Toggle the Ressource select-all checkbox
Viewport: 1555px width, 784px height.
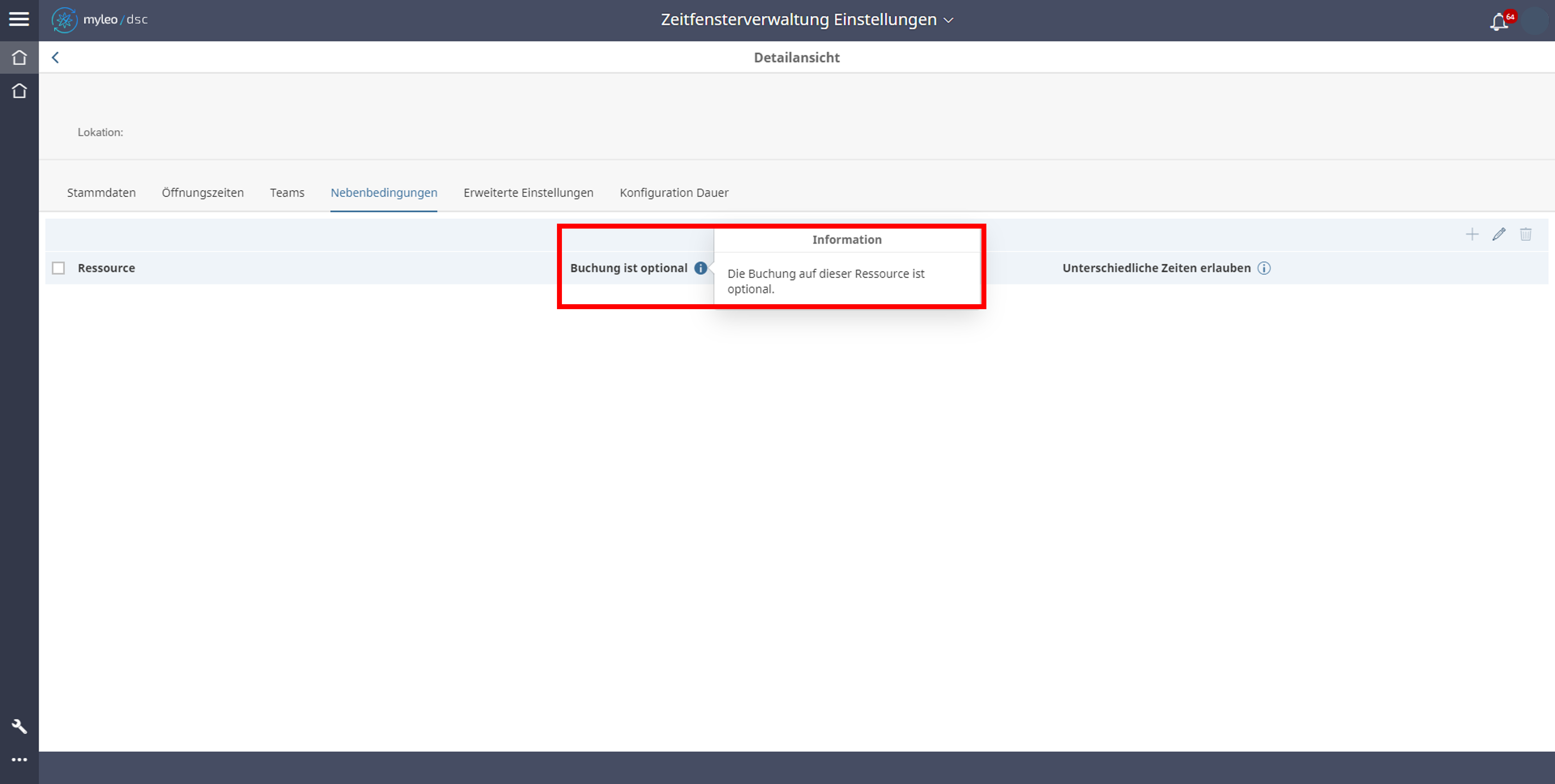[59, 268]
